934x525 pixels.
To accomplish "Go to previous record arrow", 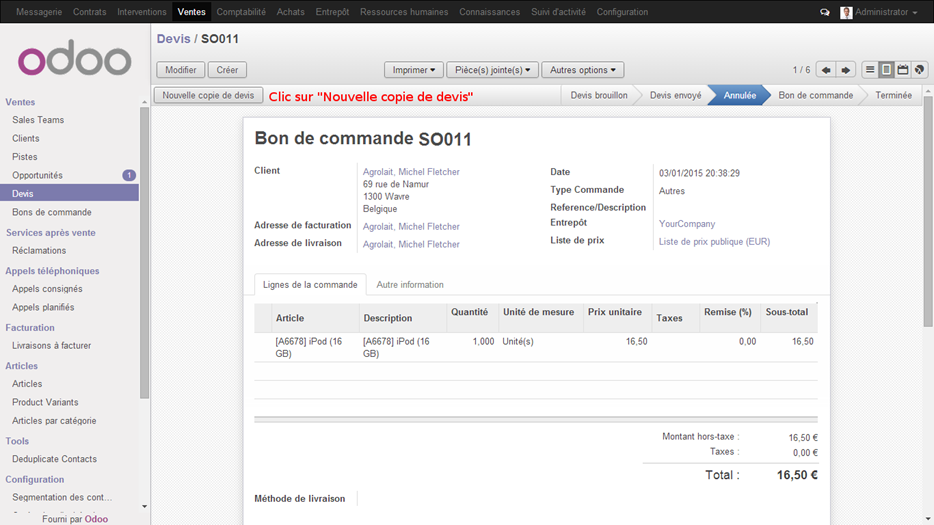I will (x=826, y=70).
